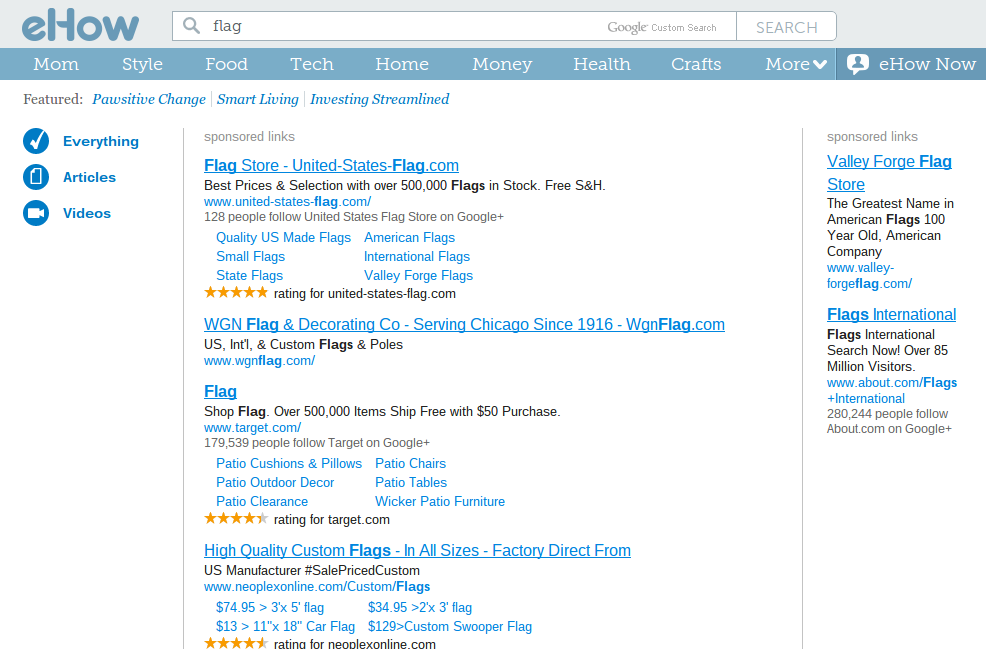Viewport: 986px width, 649px height.
Task: Click the Google Custom Search logo
Action: click(x=663, y=27)
